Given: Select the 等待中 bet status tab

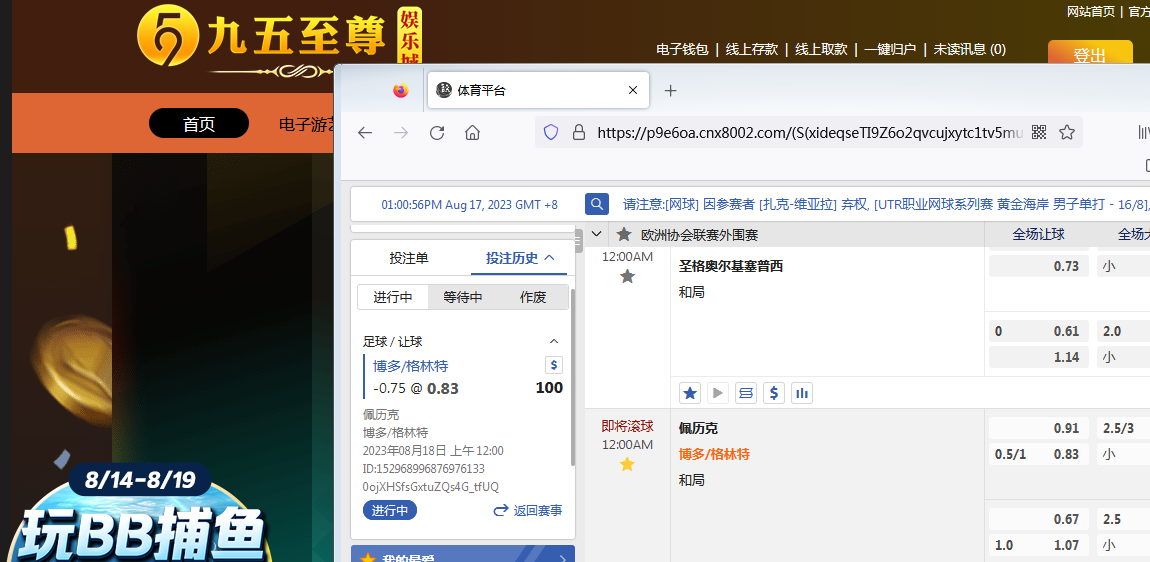Looking at the screenshot, I should pyautogui.click(x=463, y=297).
